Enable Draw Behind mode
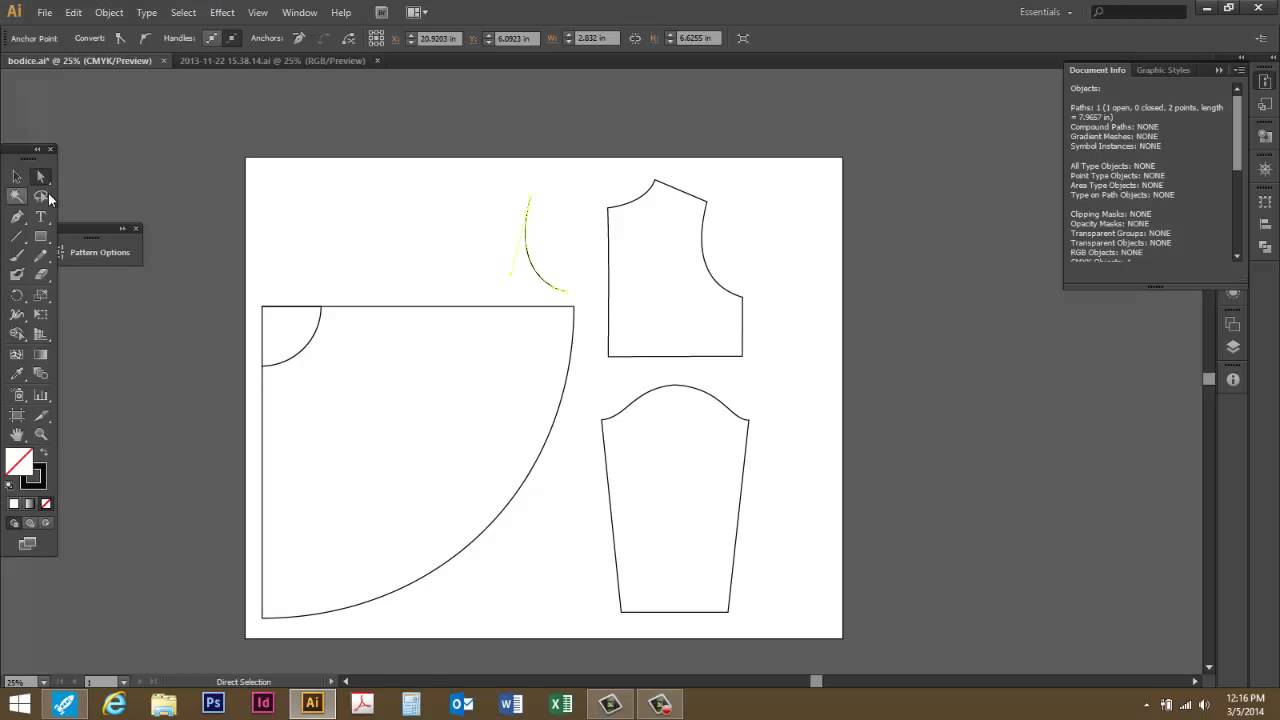This screenshot has width=1280, height=720. (x=30, y=523)
